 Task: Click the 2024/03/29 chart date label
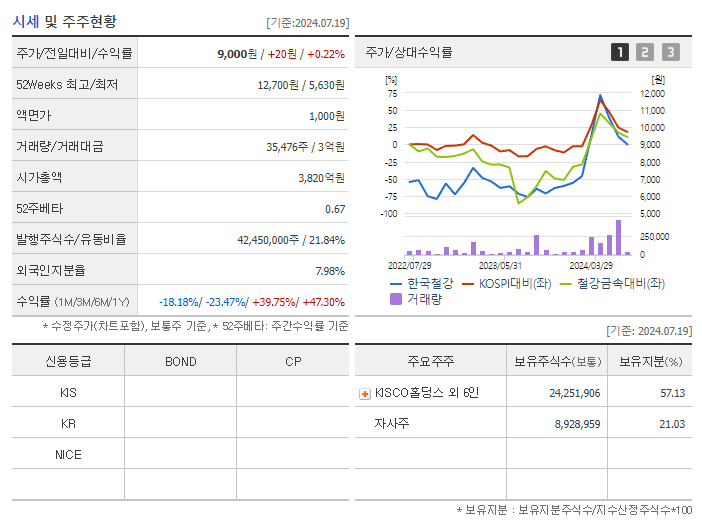[591, 266]
